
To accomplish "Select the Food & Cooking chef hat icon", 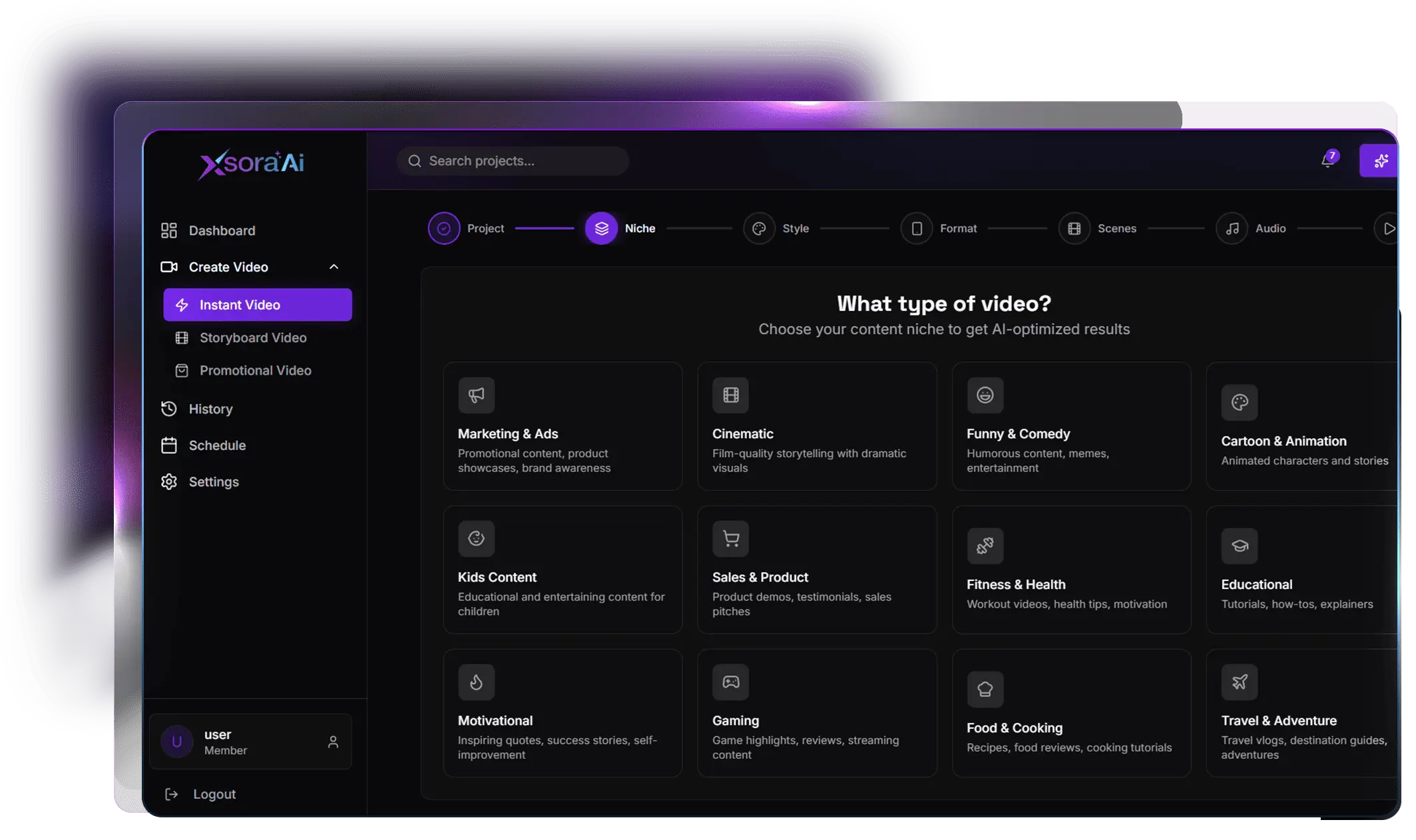I will tap(985, 690).
